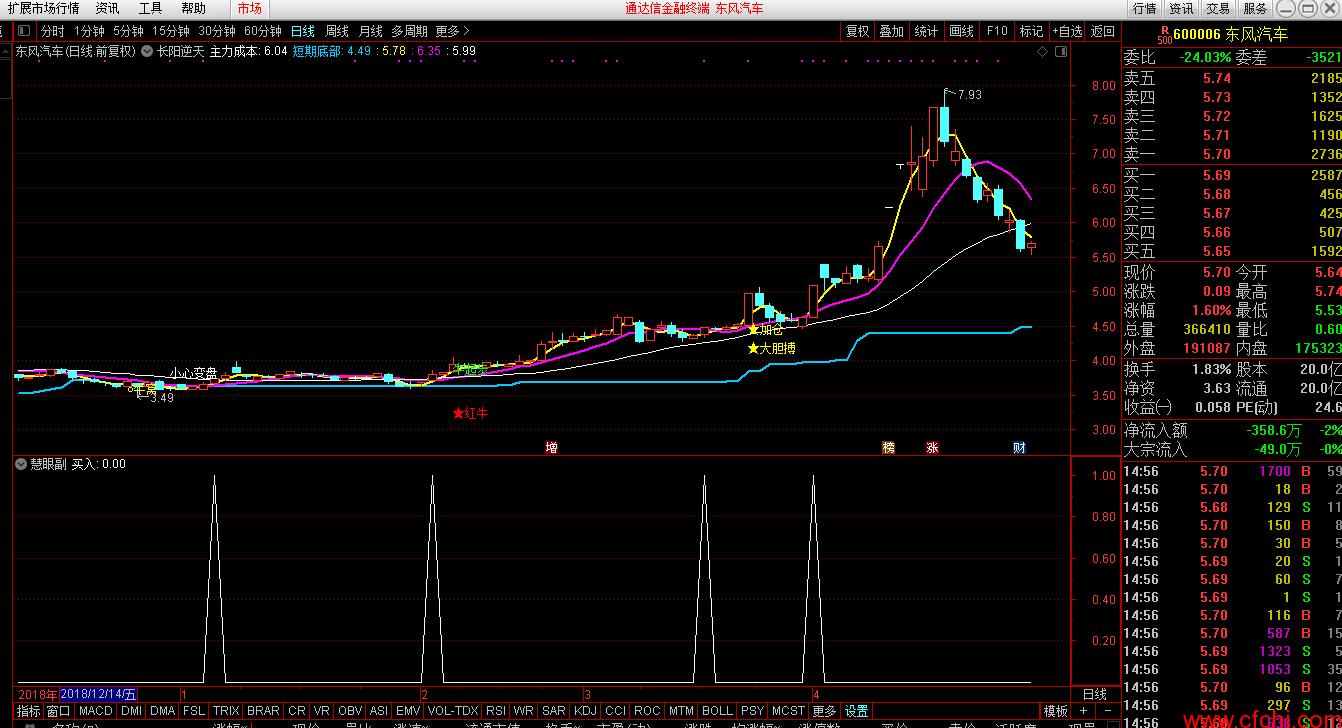Viewport: 1342px width, 728px height.
Task: Click the 指标 tab at the bottom
Action: pos(29,711)
